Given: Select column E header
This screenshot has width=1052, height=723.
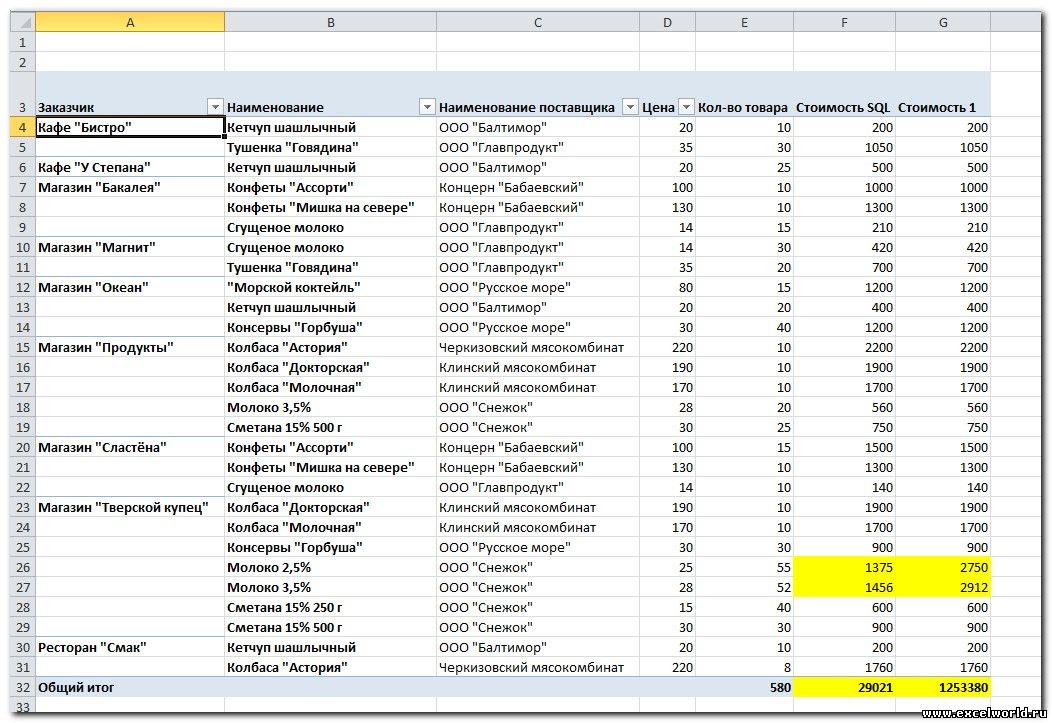Looking at the screenshot, I should click(x=744, y=22).
